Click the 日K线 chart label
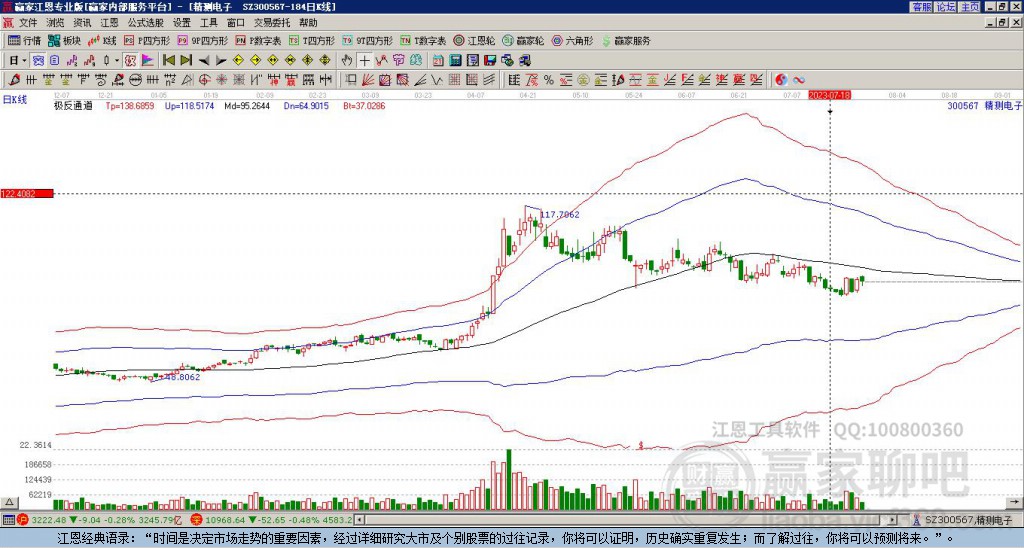The image size is (1024, 548). [15, 99]
